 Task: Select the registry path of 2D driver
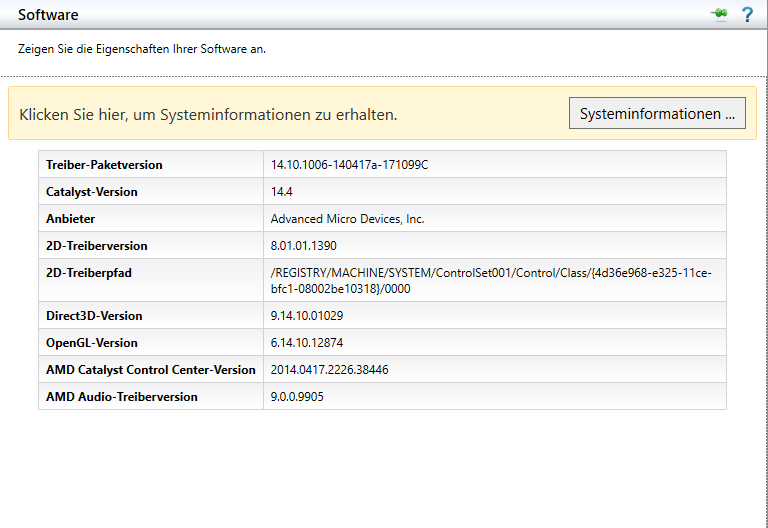pos(491,281)
